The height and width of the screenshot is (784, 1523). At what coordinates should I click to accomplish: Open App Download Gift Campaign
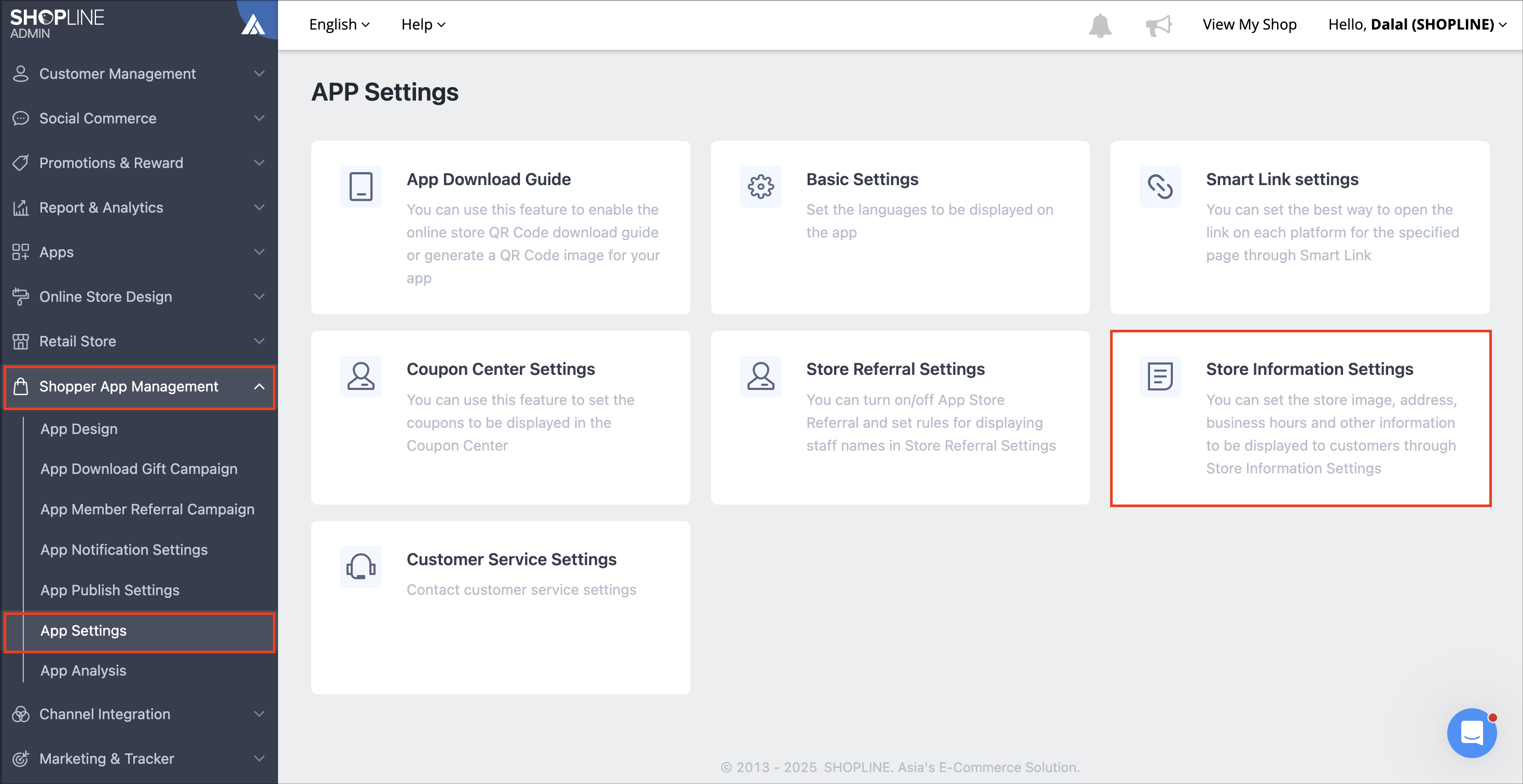click(139, 469)
